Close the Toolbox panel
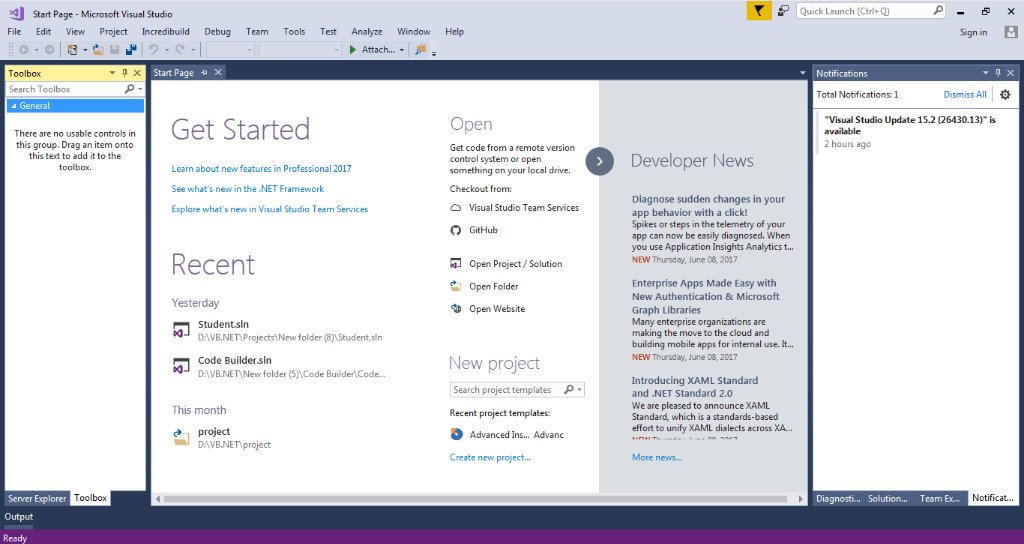The height and width of the screenshot is (544, 1024). (137, 73)
